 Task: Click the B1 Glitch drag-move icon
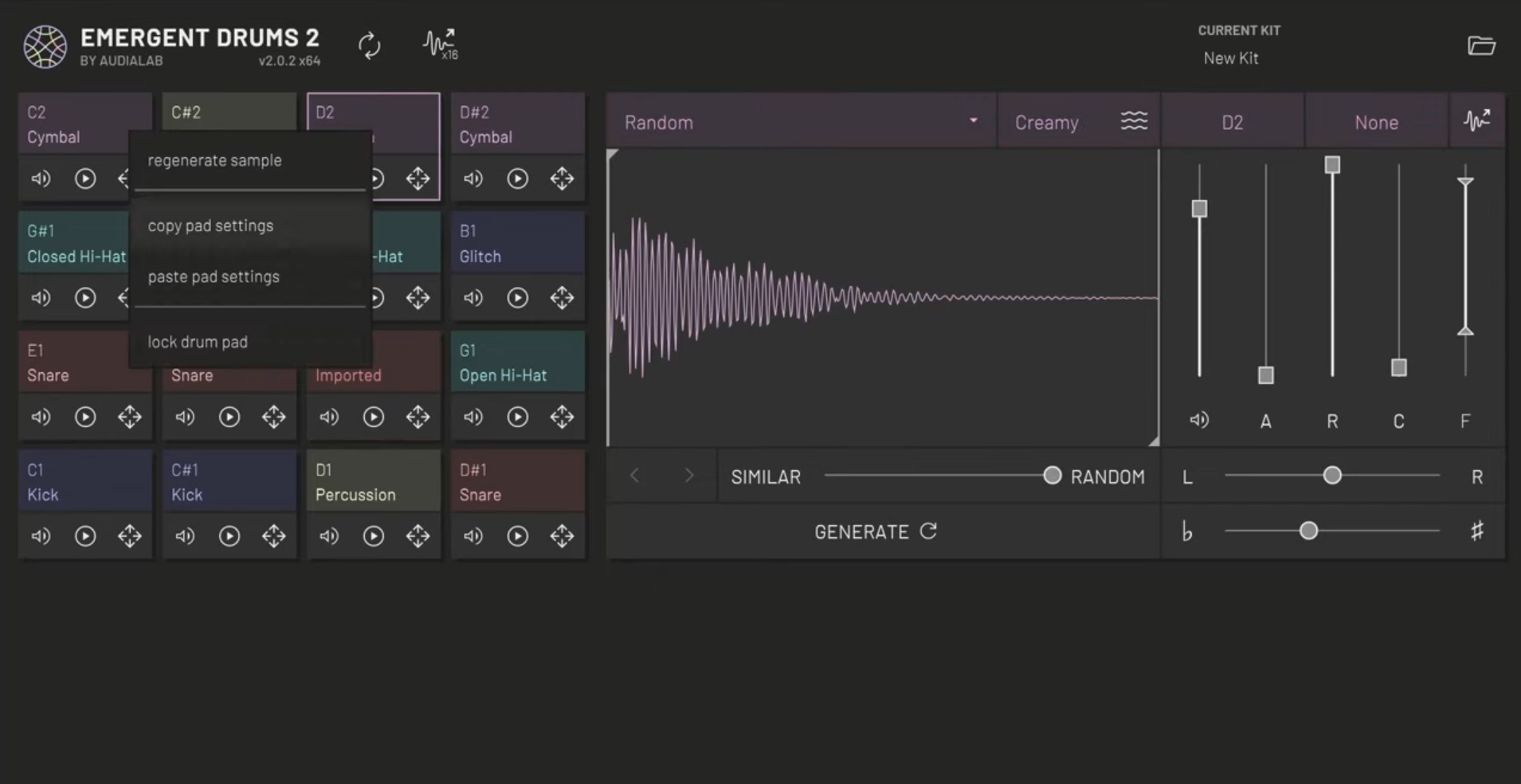(562, 298)
